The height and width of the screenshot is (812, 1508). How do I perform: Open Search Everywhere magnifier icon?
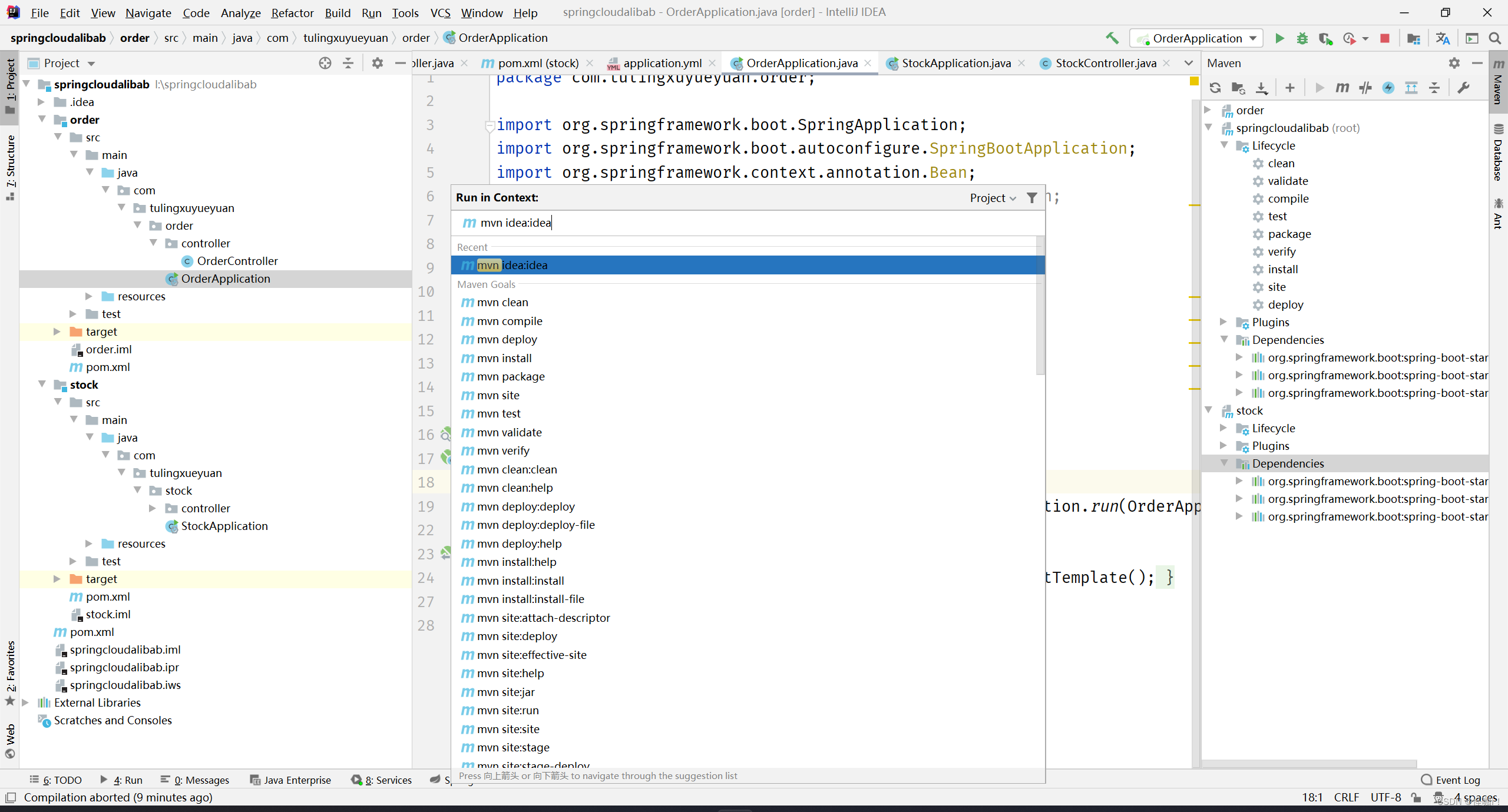[x=1495, y=38]
